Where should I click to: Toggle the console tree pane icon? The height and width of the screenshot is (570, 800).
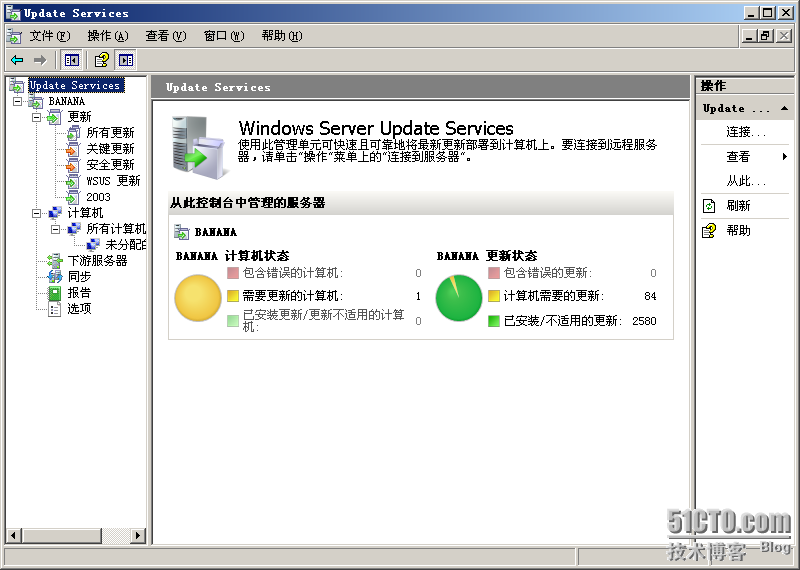(x=71, y=60)
